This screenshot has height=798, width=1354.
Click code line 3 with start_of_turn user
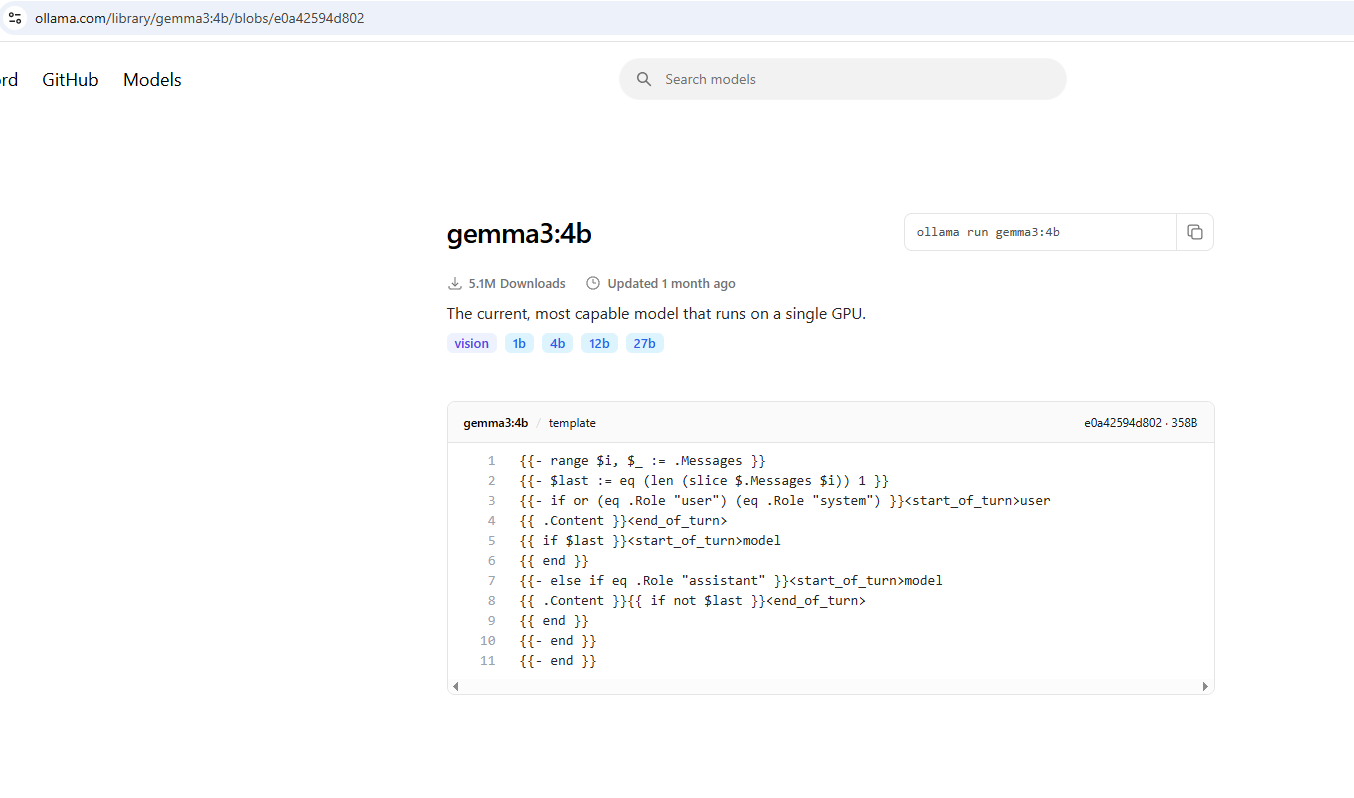(x=785, y=501)
